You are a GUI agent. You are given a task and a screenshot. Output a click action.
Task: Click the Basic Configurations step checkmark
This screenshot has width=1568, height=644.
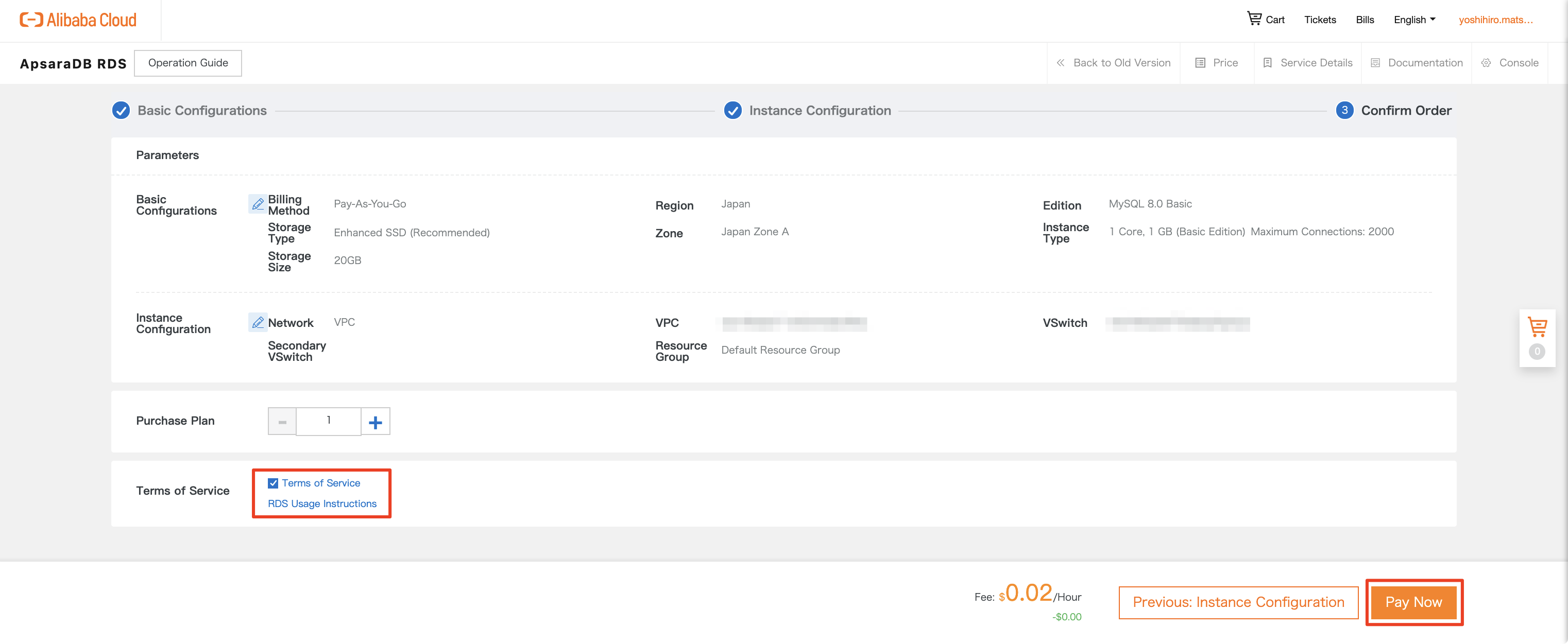[121, 110]
